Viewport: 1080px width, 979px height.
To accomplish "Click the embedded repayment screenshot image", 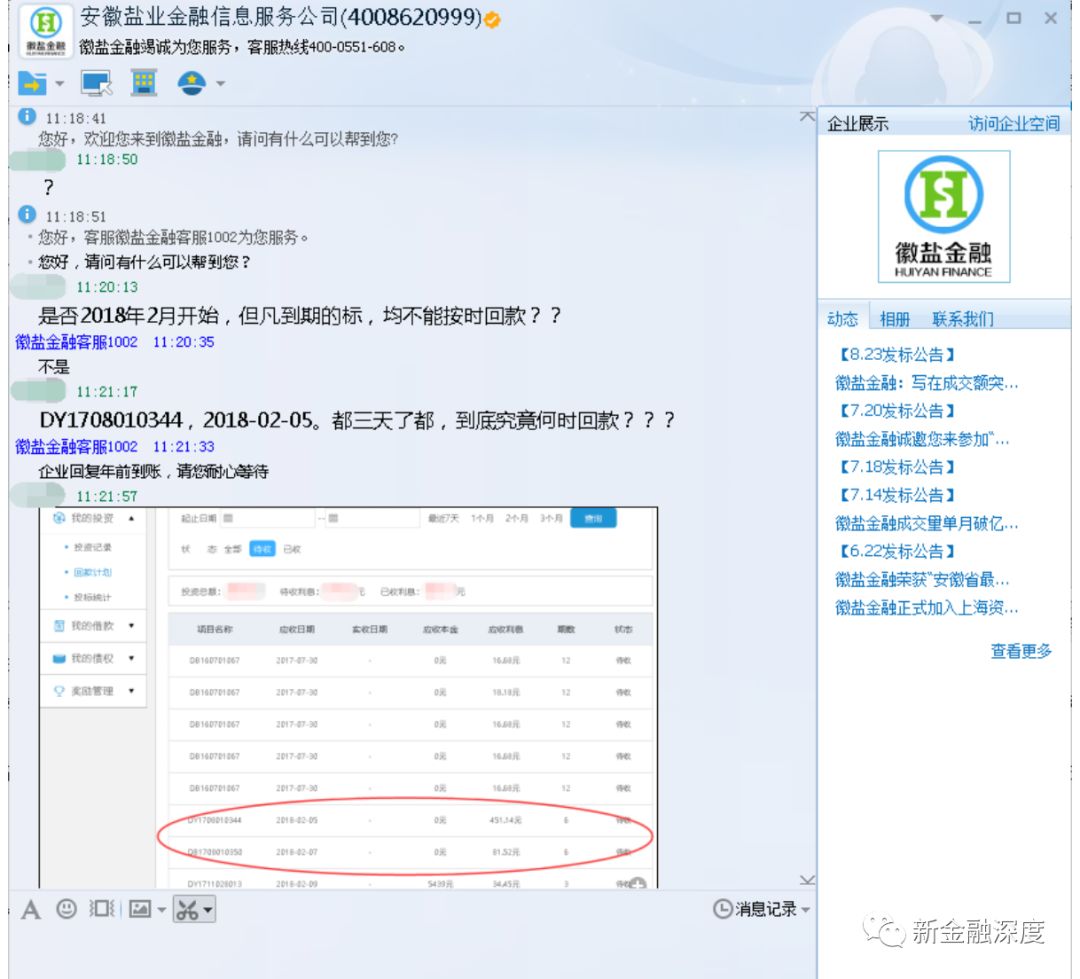I will pyautogui.click(x=349, y=697).
